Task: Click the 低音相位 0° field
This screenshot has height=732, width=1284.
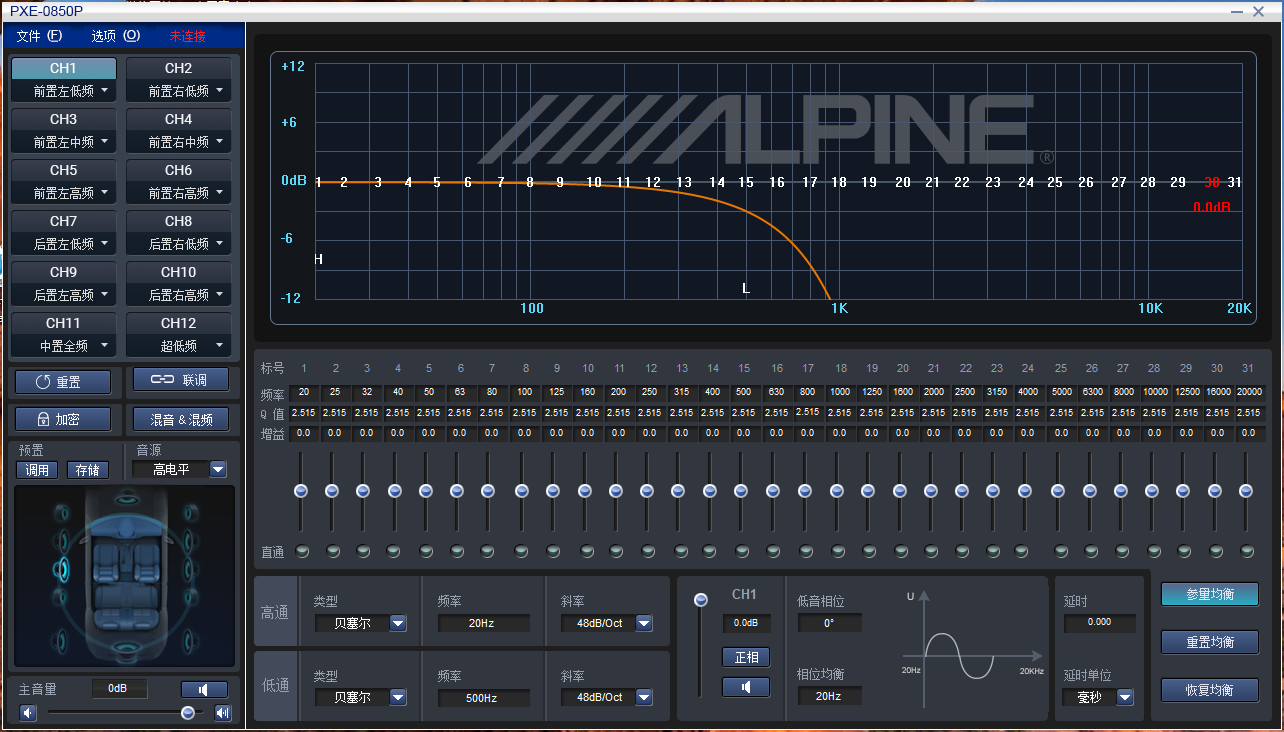Action: [829, 623]
